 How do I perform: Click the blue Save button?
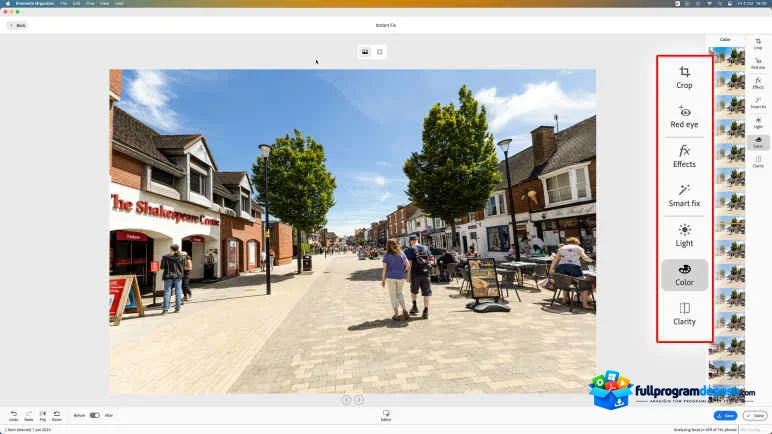[725, 416]
